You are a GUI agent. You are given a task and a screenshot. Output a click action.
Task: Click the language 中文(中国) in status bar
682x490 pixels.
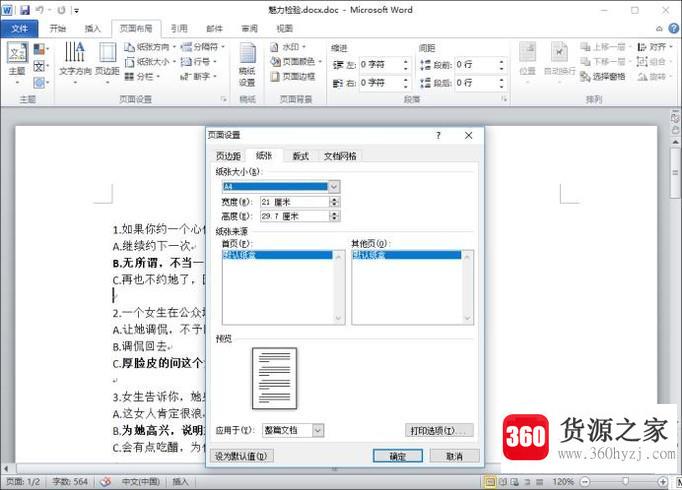click(x=140, y=482)
